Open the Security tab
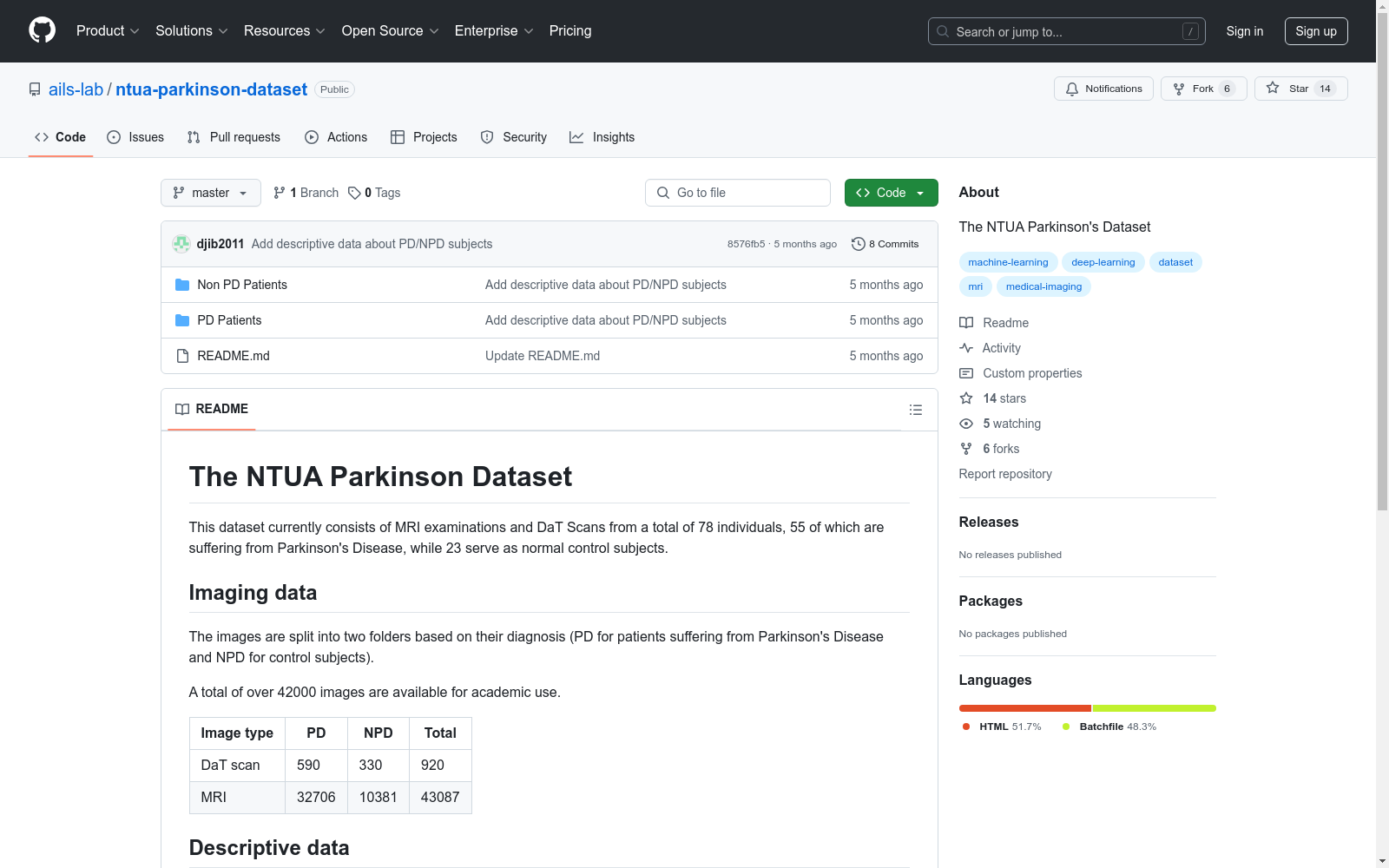The height and width of the screenshot is (868, 1389). point(514,137)
